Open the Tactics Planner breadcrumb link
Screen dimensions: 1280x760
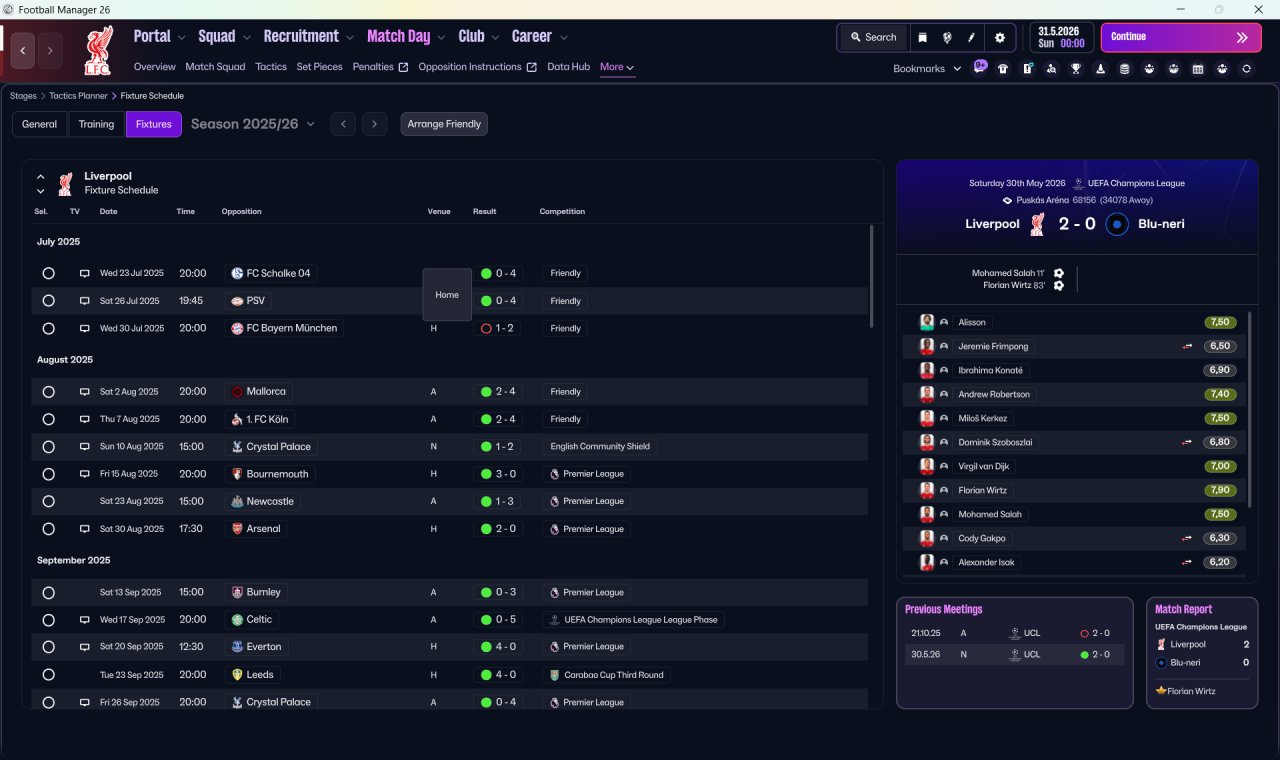point(78,96)
